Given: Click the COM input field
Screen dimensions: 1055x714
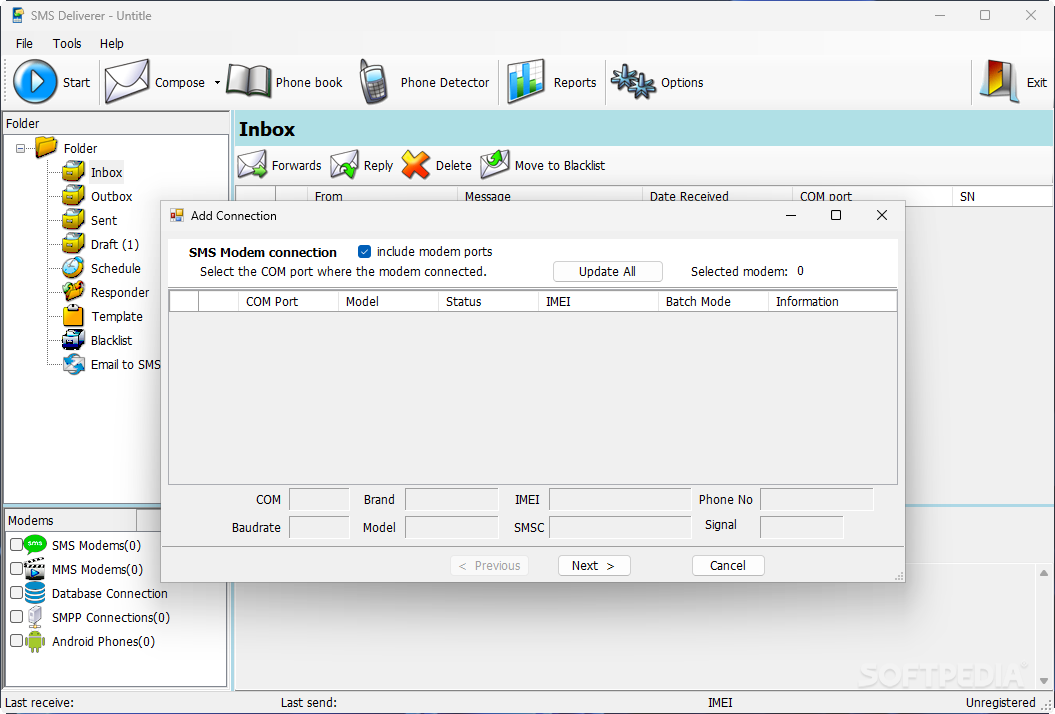Looking at the screenshot, I should (319, 499).
